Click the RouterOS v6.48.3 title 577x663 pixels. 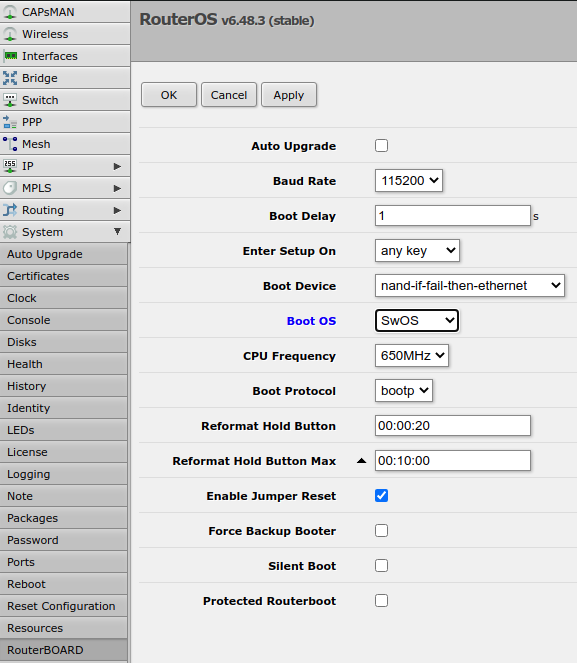(x=227, y=20)
